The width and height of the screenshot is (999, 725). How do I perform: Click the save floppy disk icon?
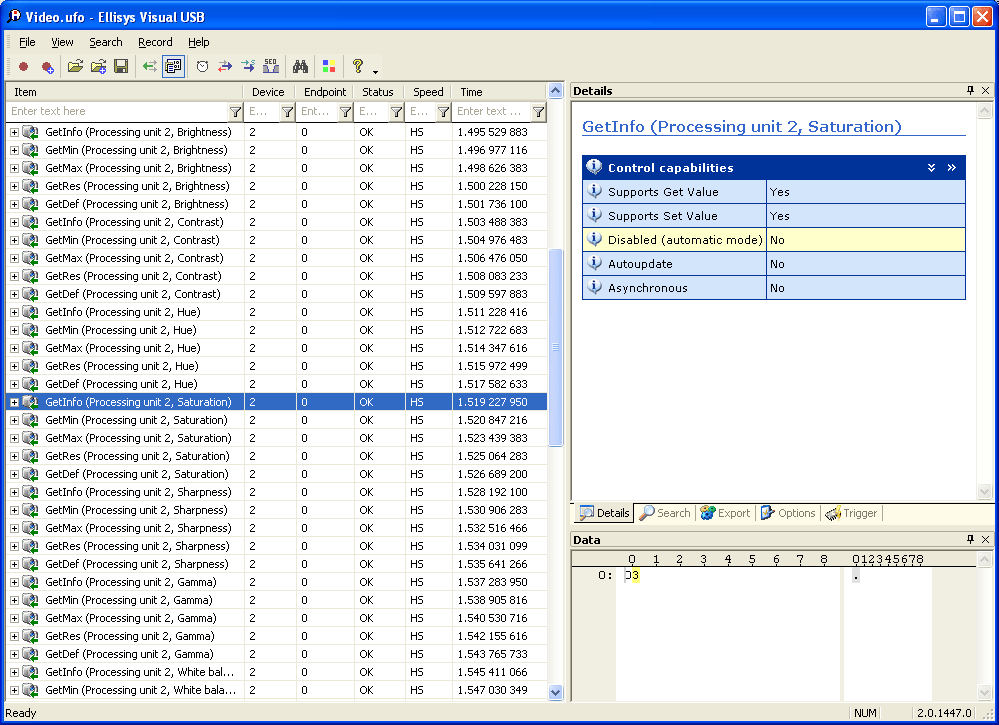(x=121, y=67)
